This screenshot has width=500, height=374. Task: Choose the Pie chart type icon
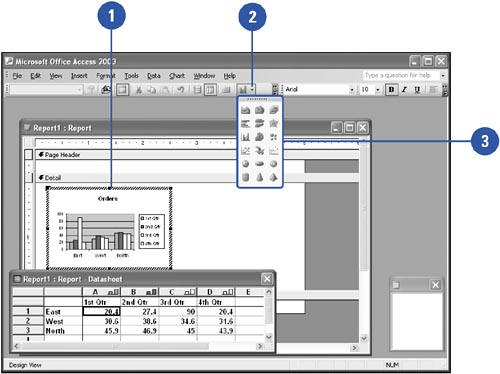[x=246, y=164]
